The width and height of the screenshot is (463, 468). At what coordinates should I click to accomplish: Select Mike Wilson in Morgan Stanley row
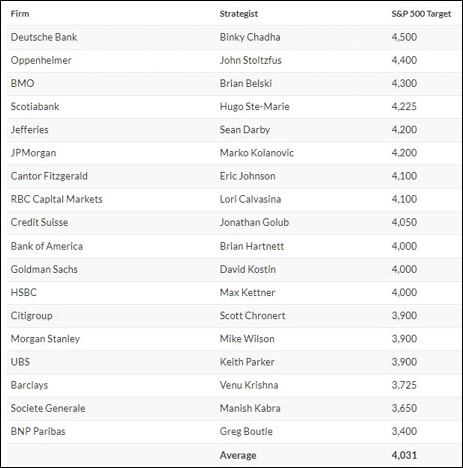point(247,339)
